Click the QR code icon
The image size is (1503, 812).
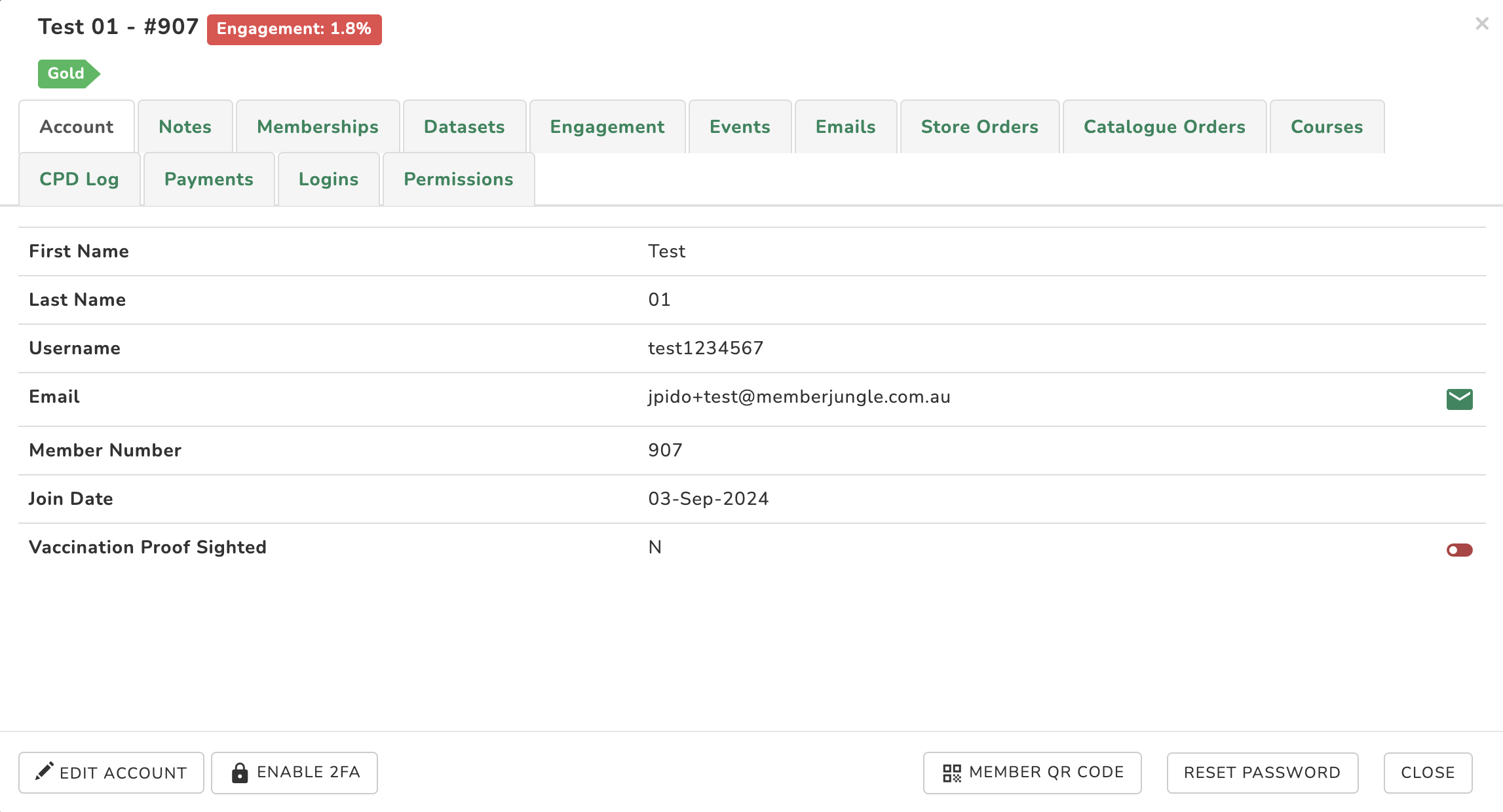coord(951,773)
